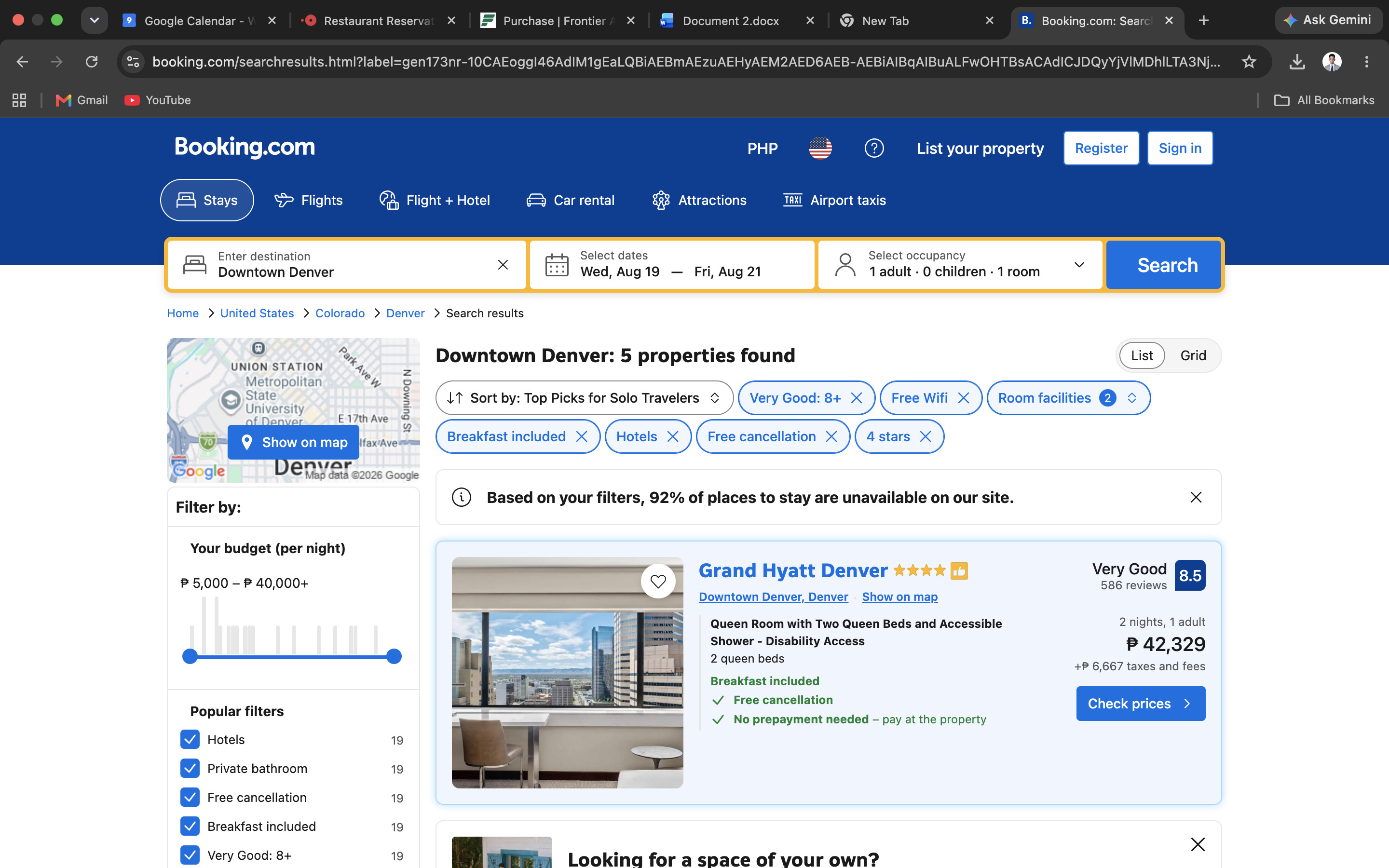Open the Attractions tab
Screen dimensions: 1389x868
(x=699, y=200)
